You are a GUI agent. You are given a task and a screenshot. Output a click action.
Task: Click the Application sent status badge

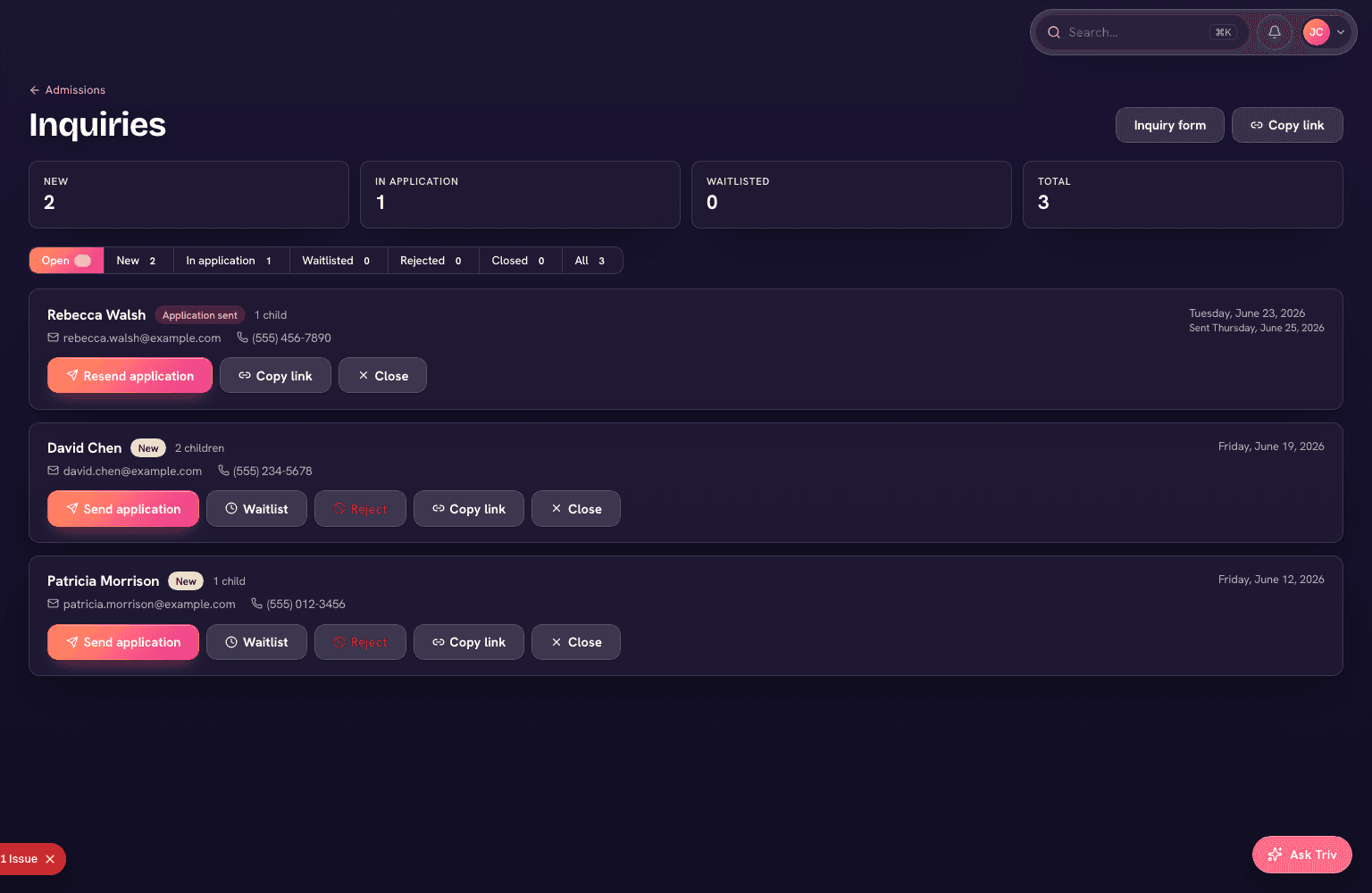click(x=200, y=315)
